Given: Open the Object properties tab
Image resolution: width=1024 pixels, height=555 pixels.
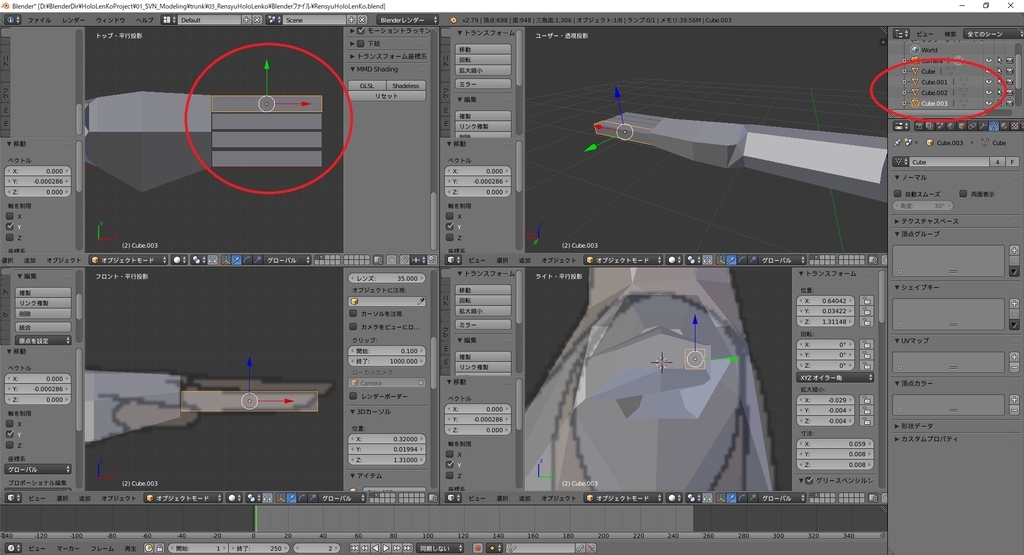Looking at the screenshot, I should (961, 126).
